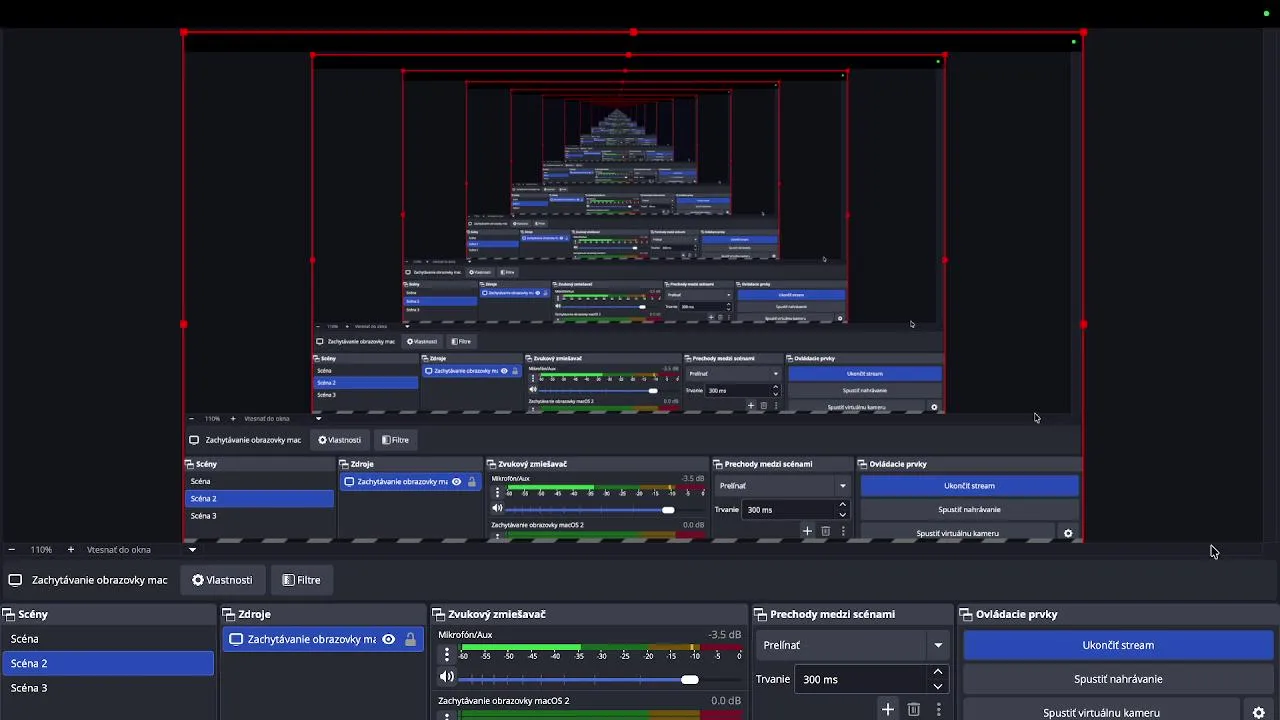Click the Scény dock header icon
1280x720 pixels.
[8, 615]
